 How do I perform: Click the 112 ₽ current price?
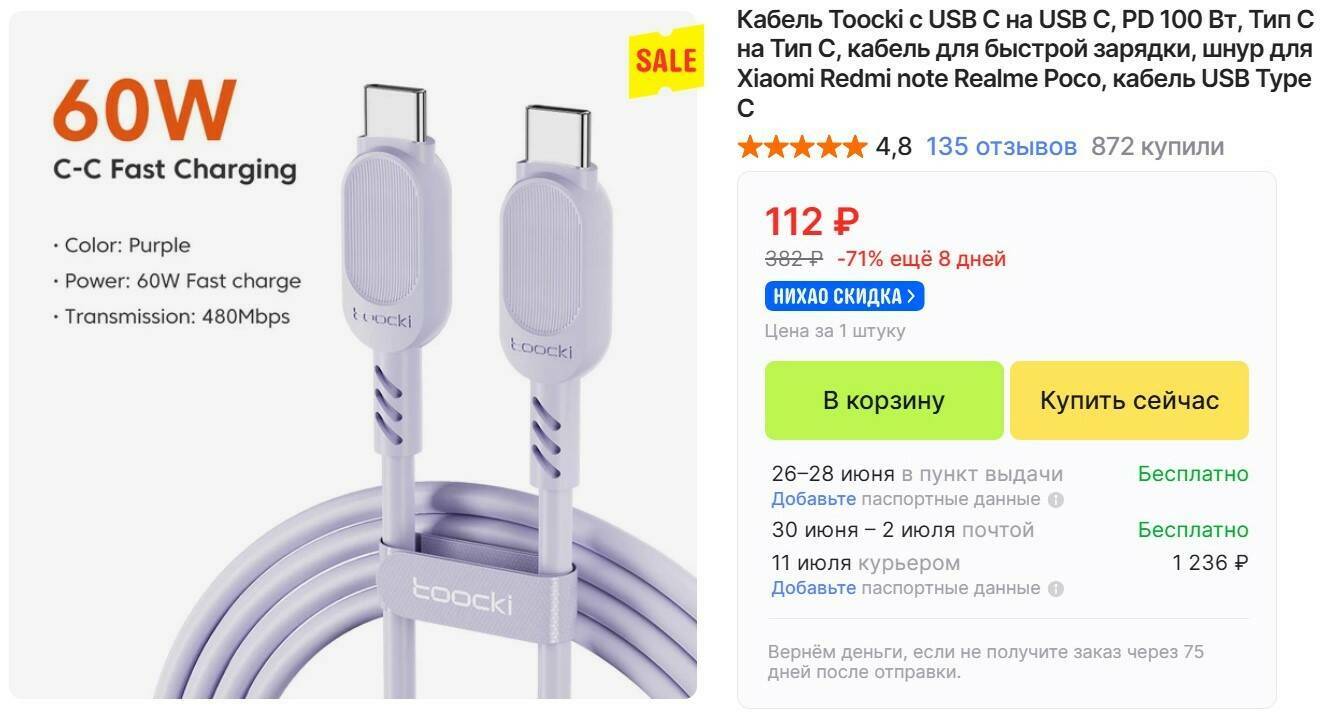[x=812, y=221]
